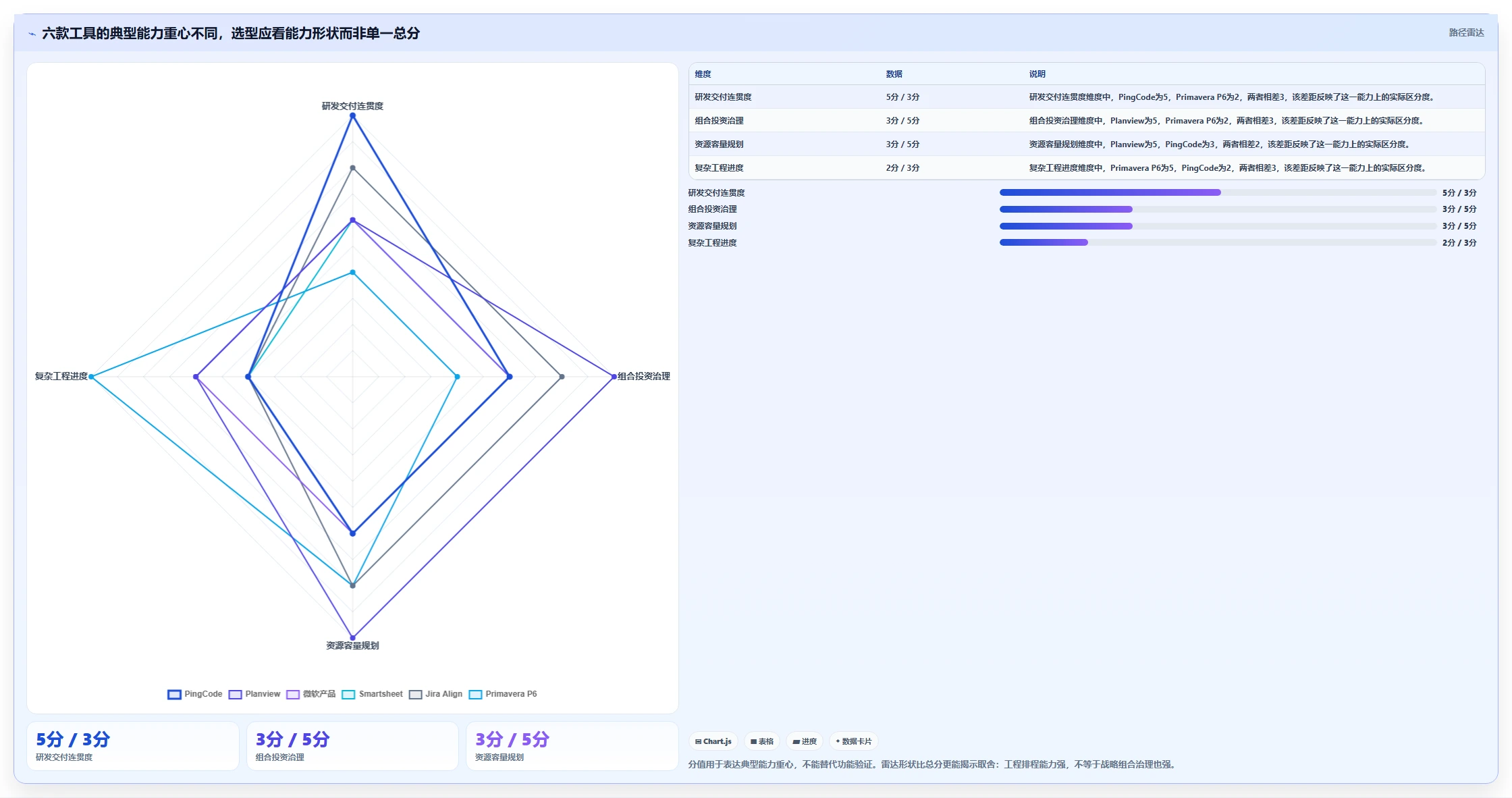Viewport: 1512px width, 798px height.
Task: Toggle Planview series in the radar legend
Action: pyautogui.click(x=254, y=694)
